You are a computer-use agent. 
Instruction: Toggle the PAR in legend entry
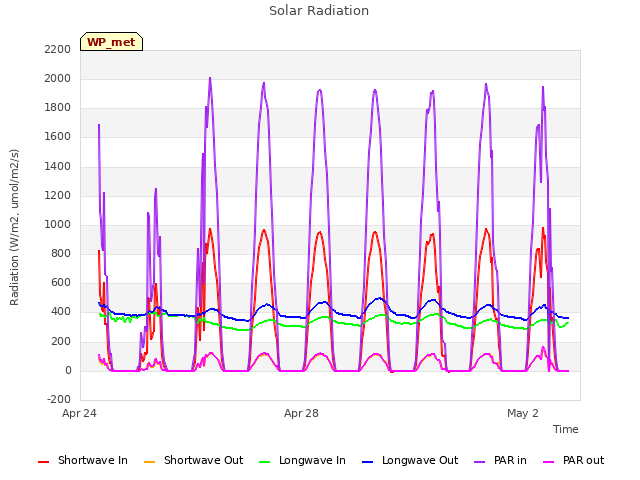(500, 460)
